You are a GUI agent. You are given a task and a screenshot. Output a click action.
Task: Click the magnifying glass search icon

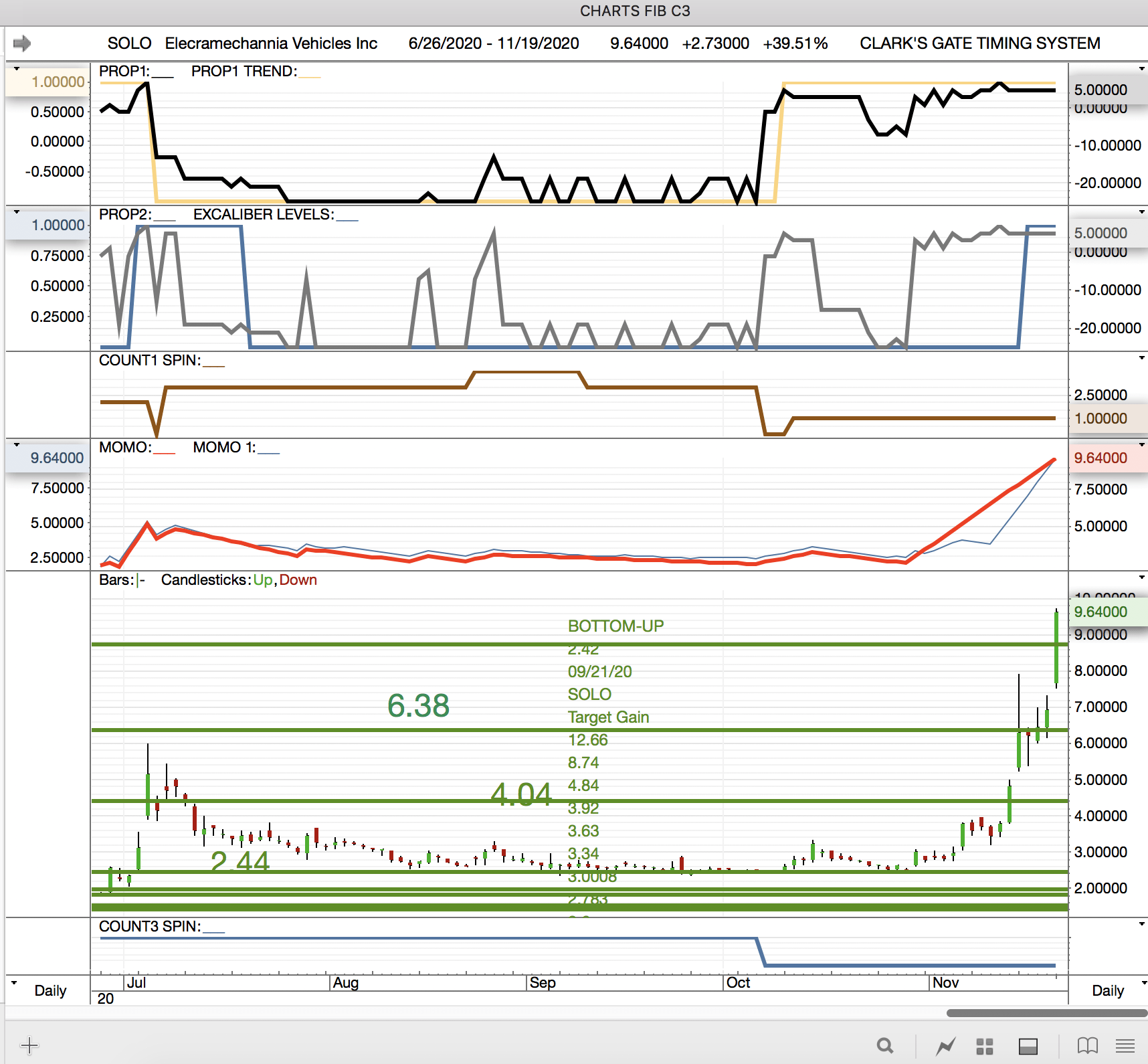(x=885, y=1045)
